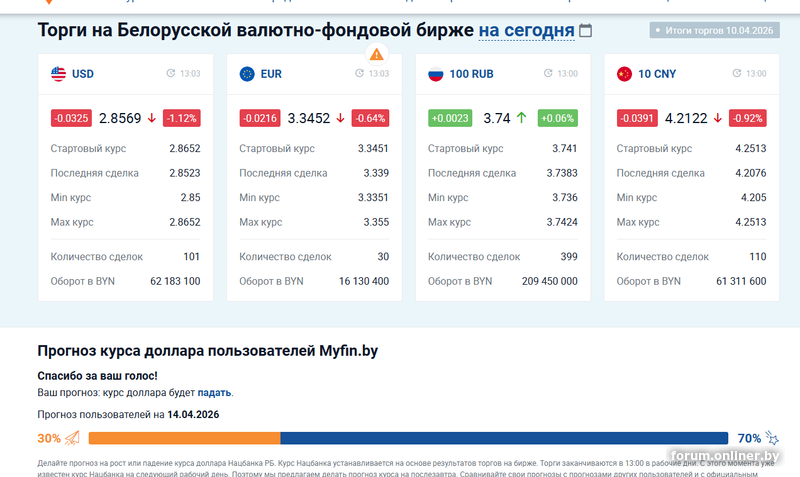Viewport: 800px width, 477px height.
Task: Click the blue segment of forecast bar
Action: (504, 438)
